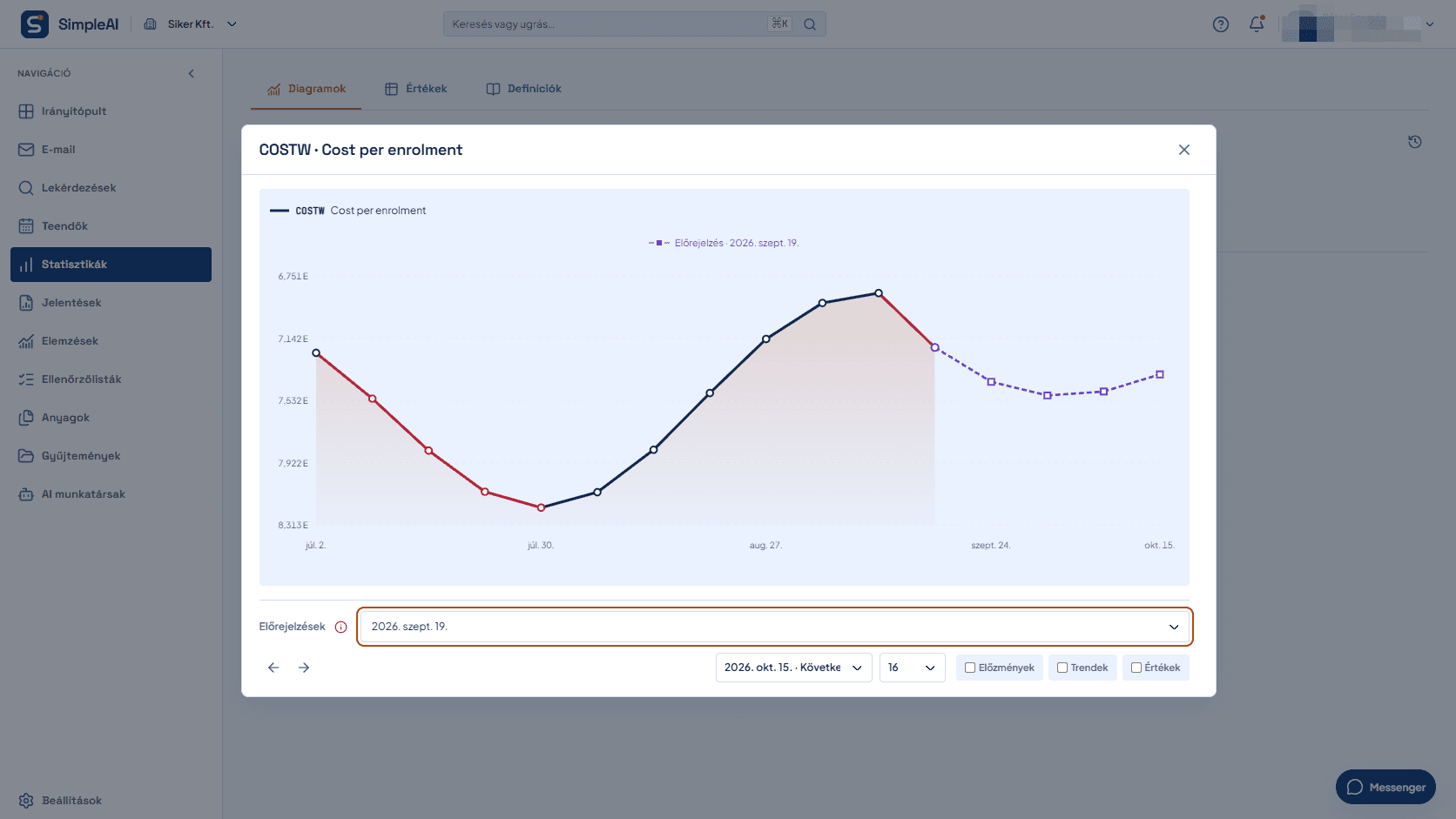The height and width of the screenshot is (819, 1456).
Task: Click the last forecast point at okt. 15.
Action: 1160,374
